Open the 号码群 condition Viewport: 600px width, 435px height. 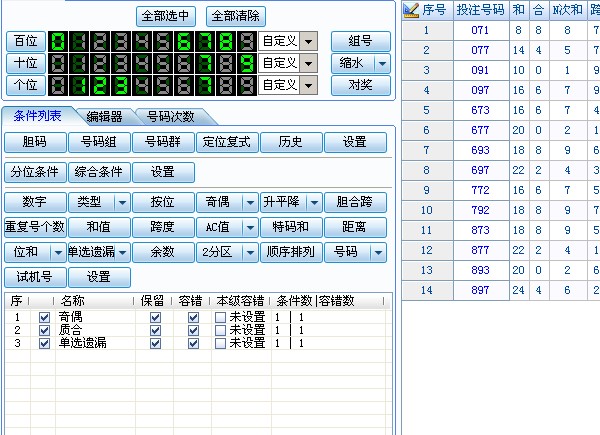tap(163, 142)
